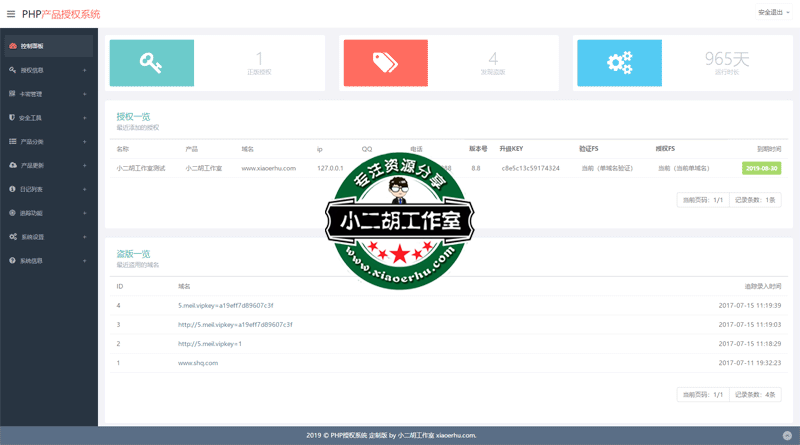Toggle the hamburger sidebar menu
Image resolution: width=800 pixels, height=445 pixels.
coord(11,14)
